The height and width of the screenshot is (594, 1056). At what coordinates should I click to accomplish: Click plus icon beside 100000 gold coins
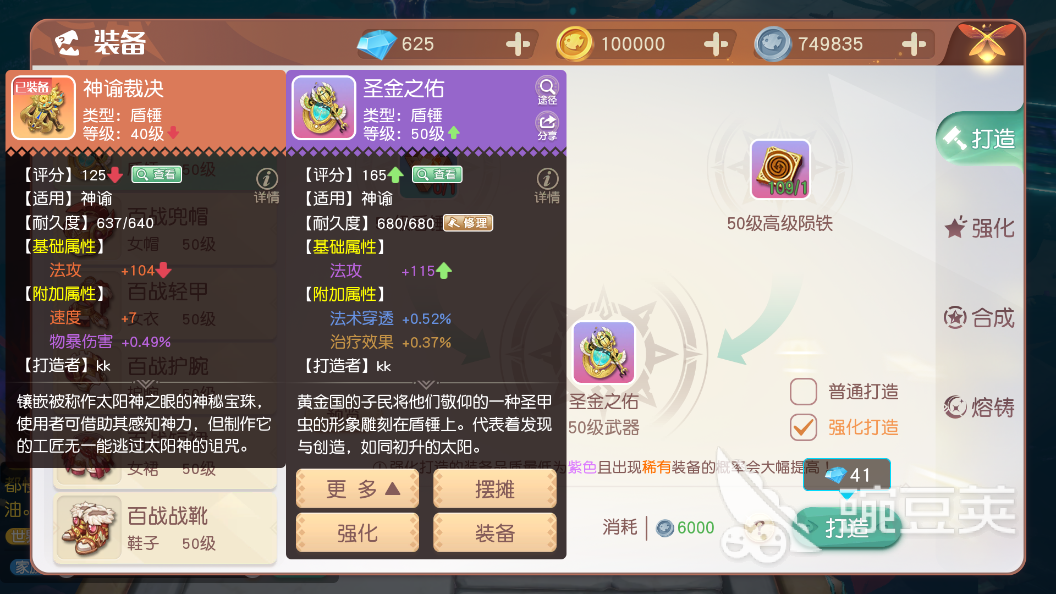coord(715,44)
